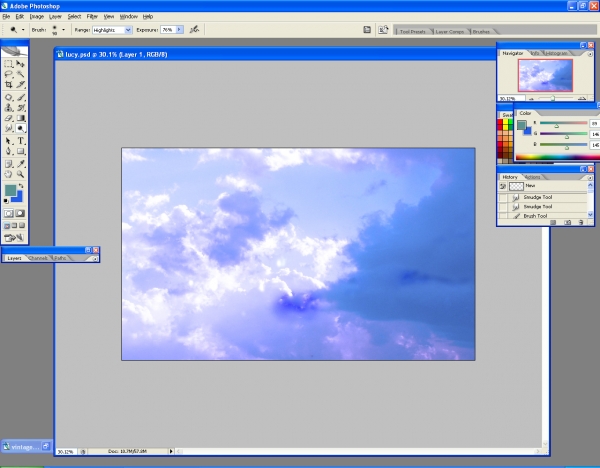The width and height of the screenshot is (600, 468).
Task: Create new snapshot in History palette
Action: click(x=567, y=222)
